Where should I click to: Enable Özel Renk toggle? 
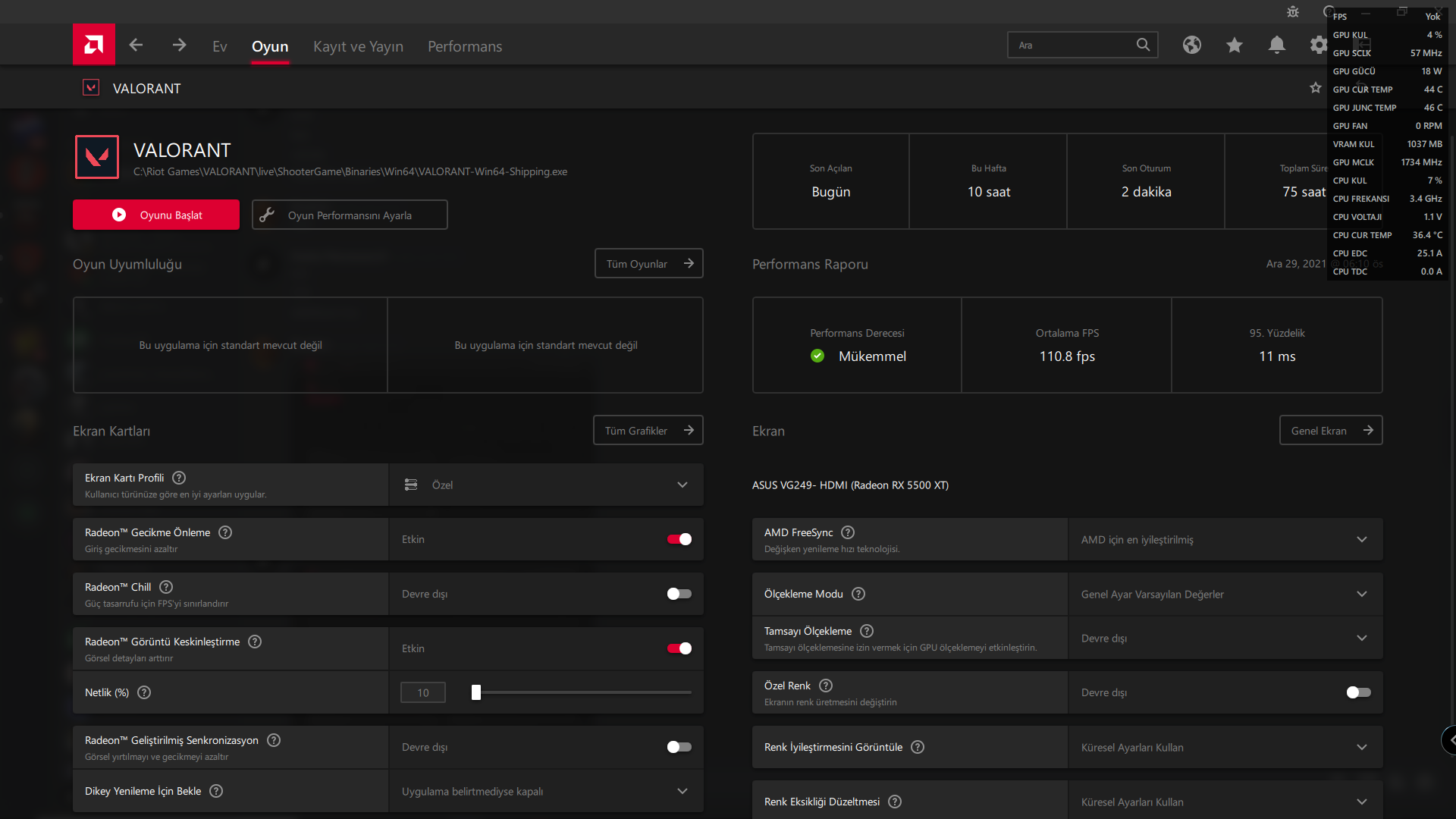1358,692
